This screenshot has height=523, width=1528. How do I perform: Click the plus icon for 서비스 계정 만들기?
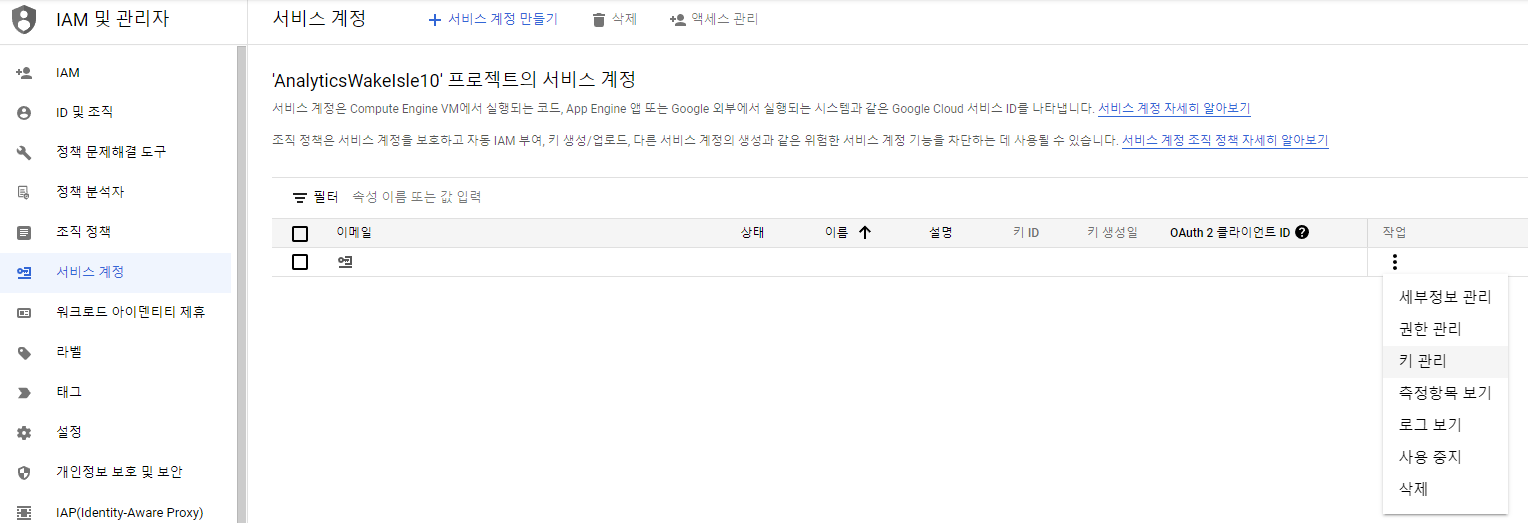click(x=434, y=19)
